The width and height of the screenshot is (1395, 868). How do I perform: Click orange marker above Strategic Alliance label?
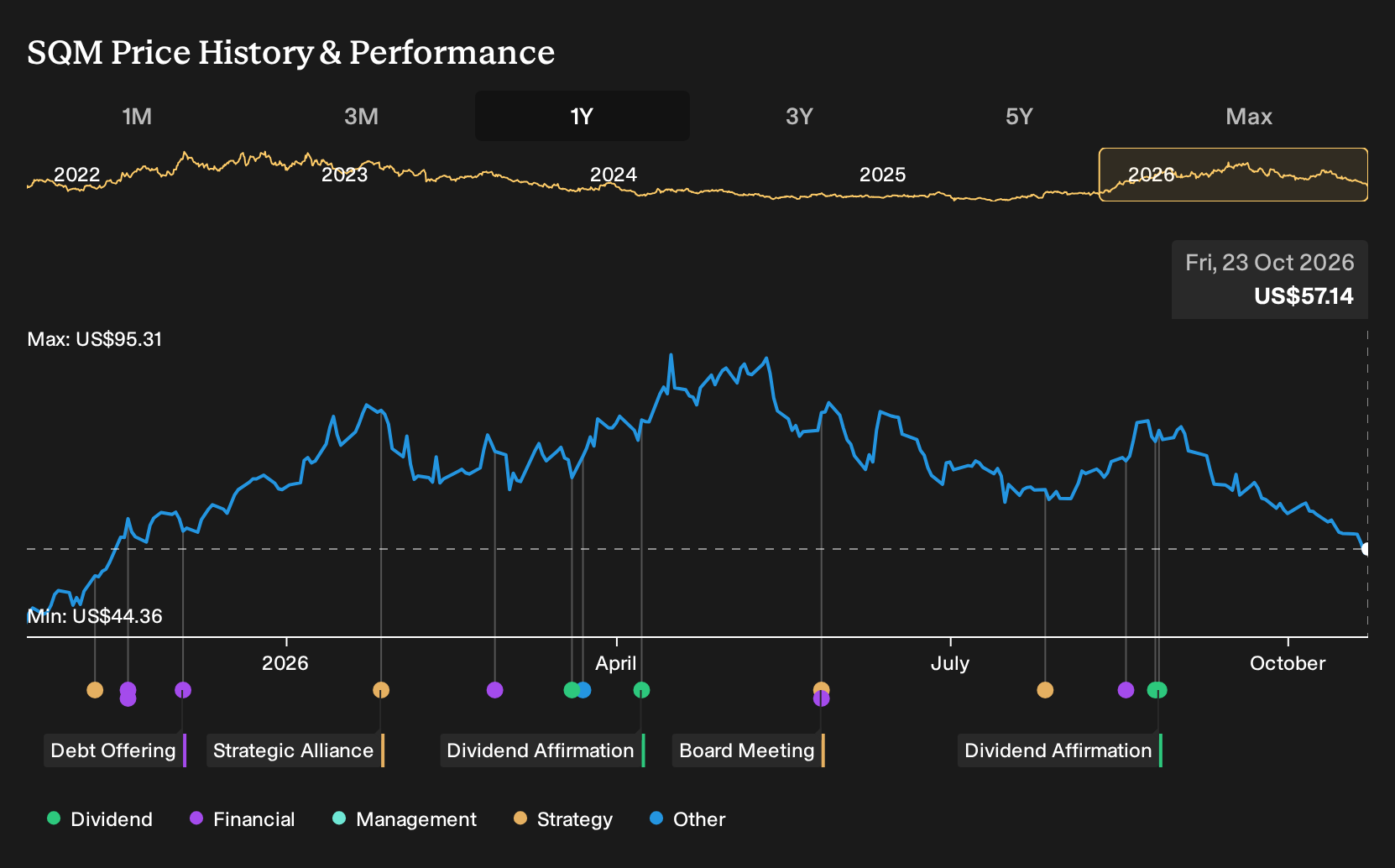(x=381, y=690)
